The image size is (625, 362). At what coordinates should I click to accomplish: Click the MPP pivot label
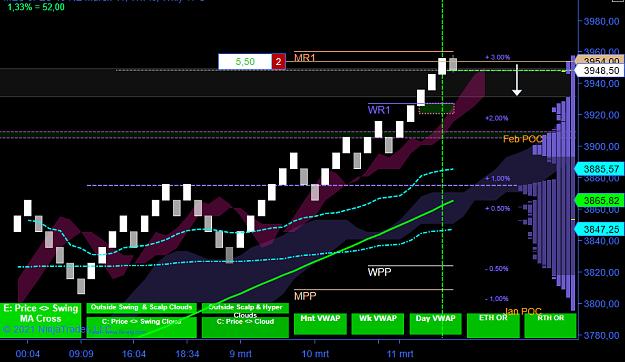click(305, 296)
